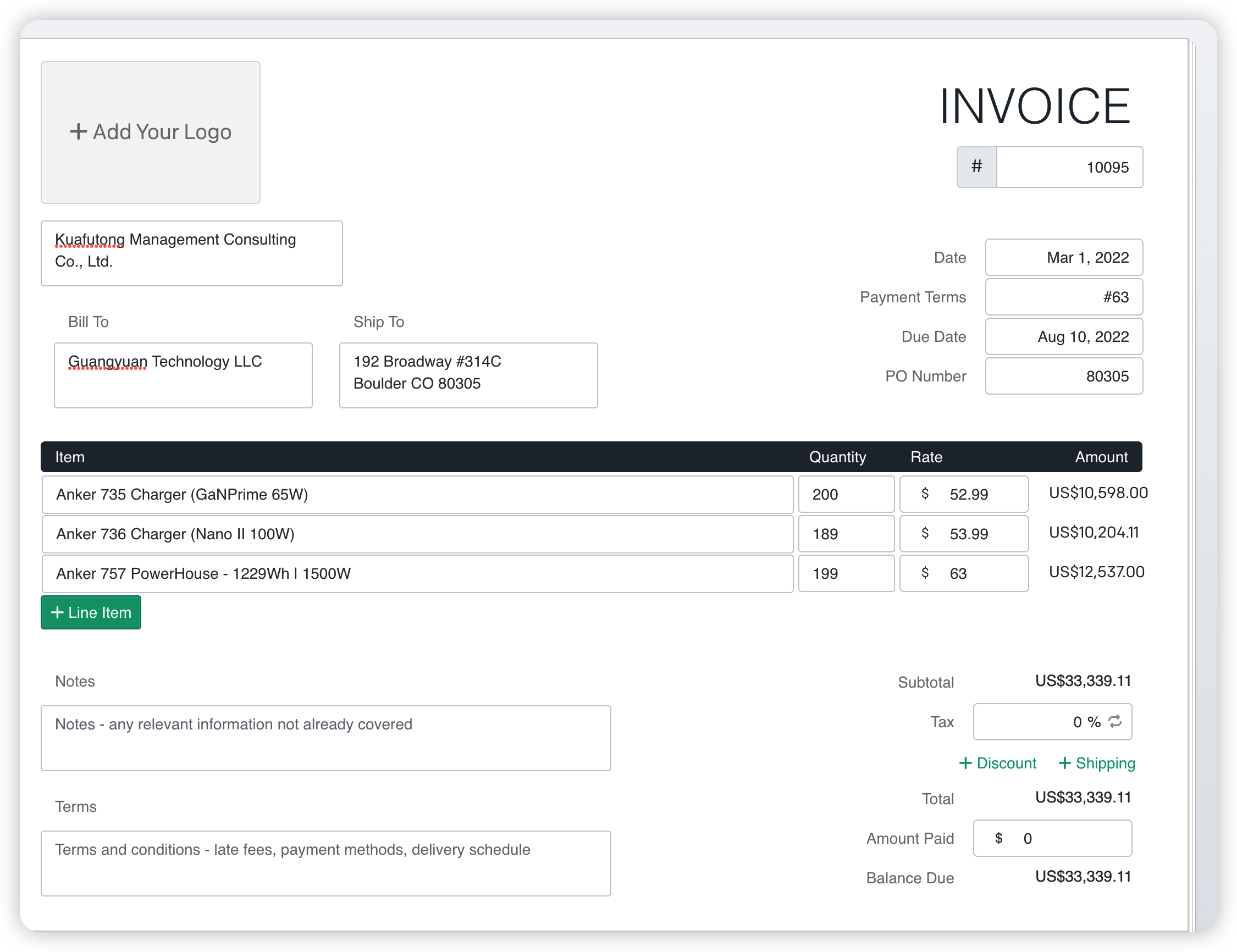Edit the PO Number field 80305
Viewport: 1237px width, 952px height.
tap(1064, 376)
